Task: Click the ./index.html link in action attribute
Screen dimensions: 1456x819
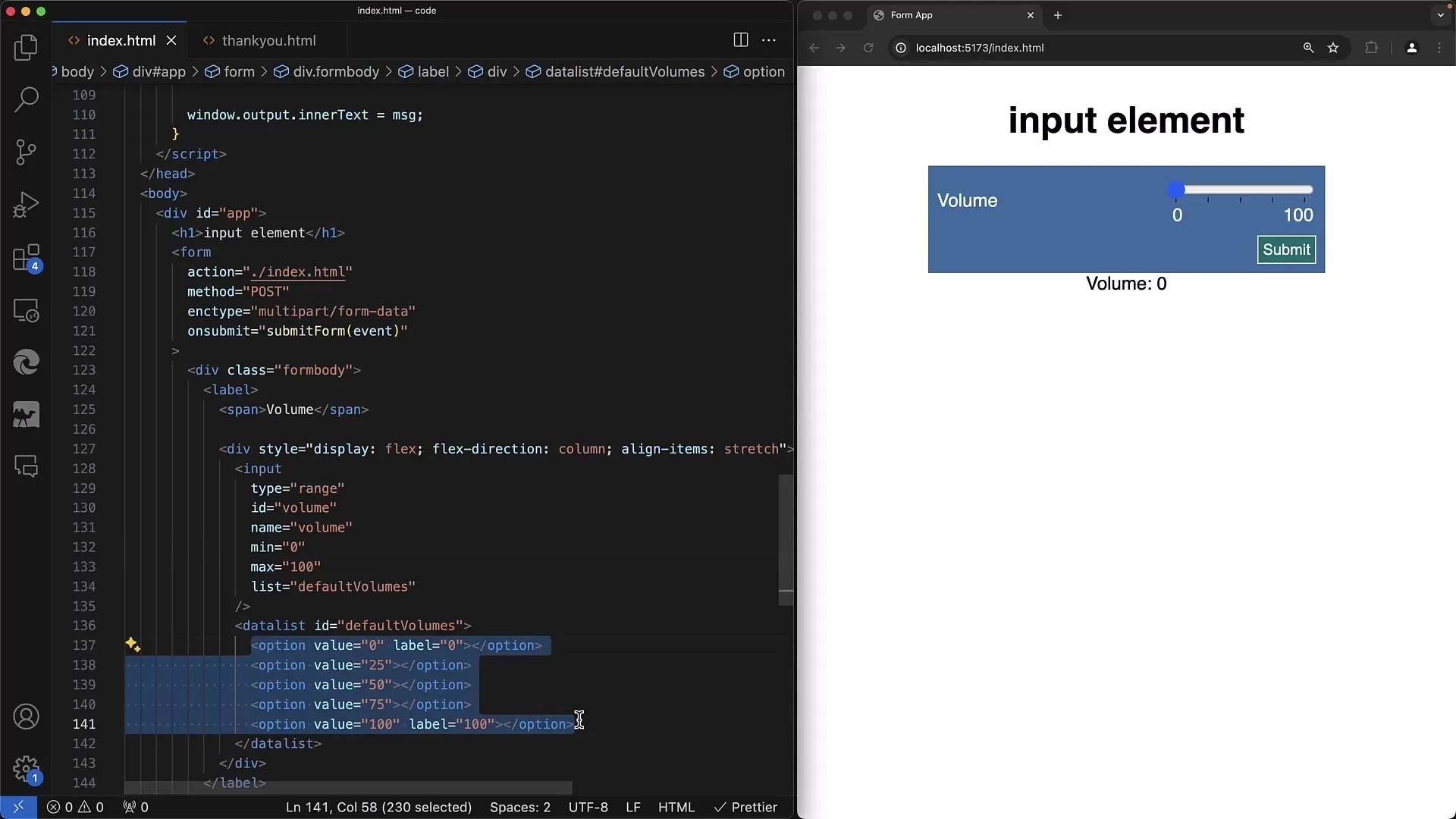Action: pyautogui.click(x=298, y=271)
